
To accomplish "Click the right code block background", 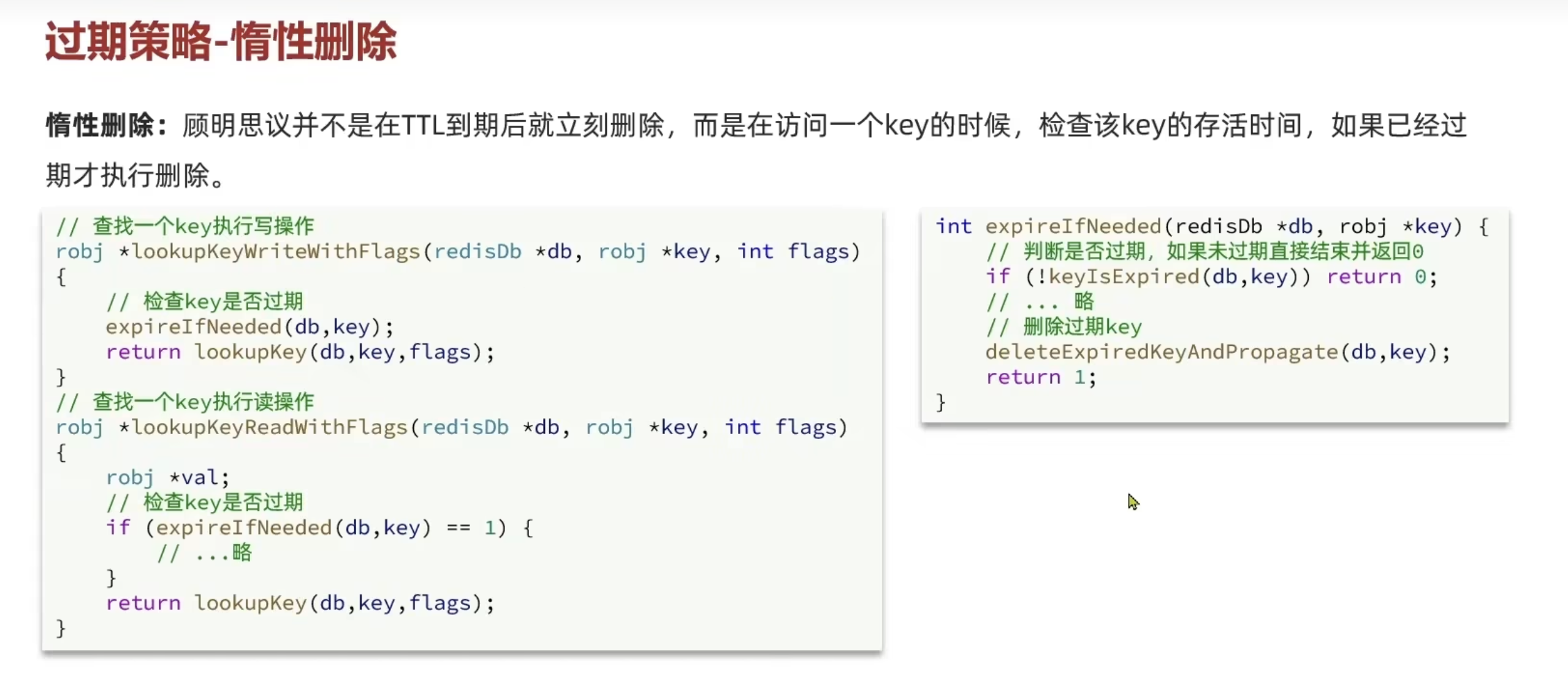I will (x=1379, y=399).
